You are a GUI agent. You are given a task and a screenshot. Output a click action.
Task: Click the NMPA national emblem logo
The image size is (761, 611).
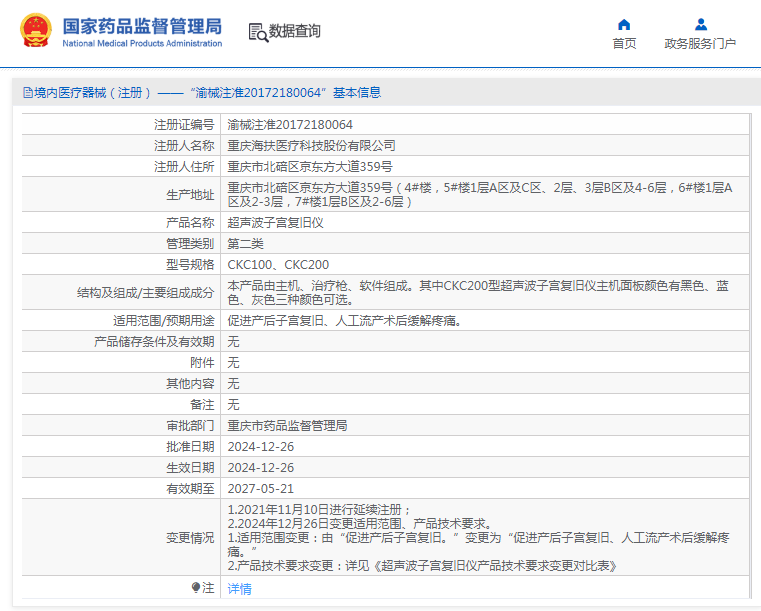(x=35, y=31)
